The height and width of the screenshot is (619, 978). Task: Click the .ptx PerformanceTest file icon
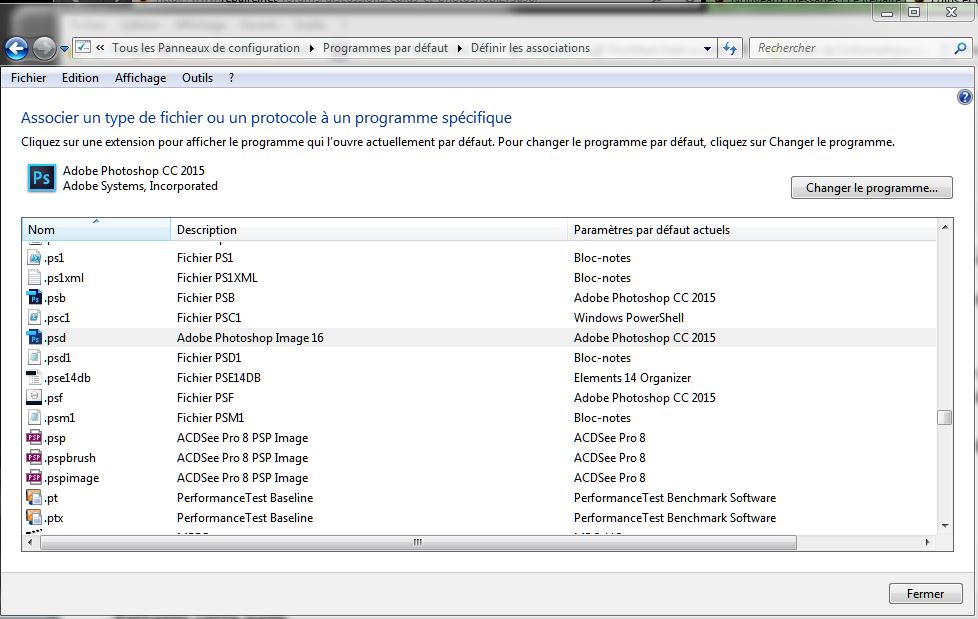(34, 517)
